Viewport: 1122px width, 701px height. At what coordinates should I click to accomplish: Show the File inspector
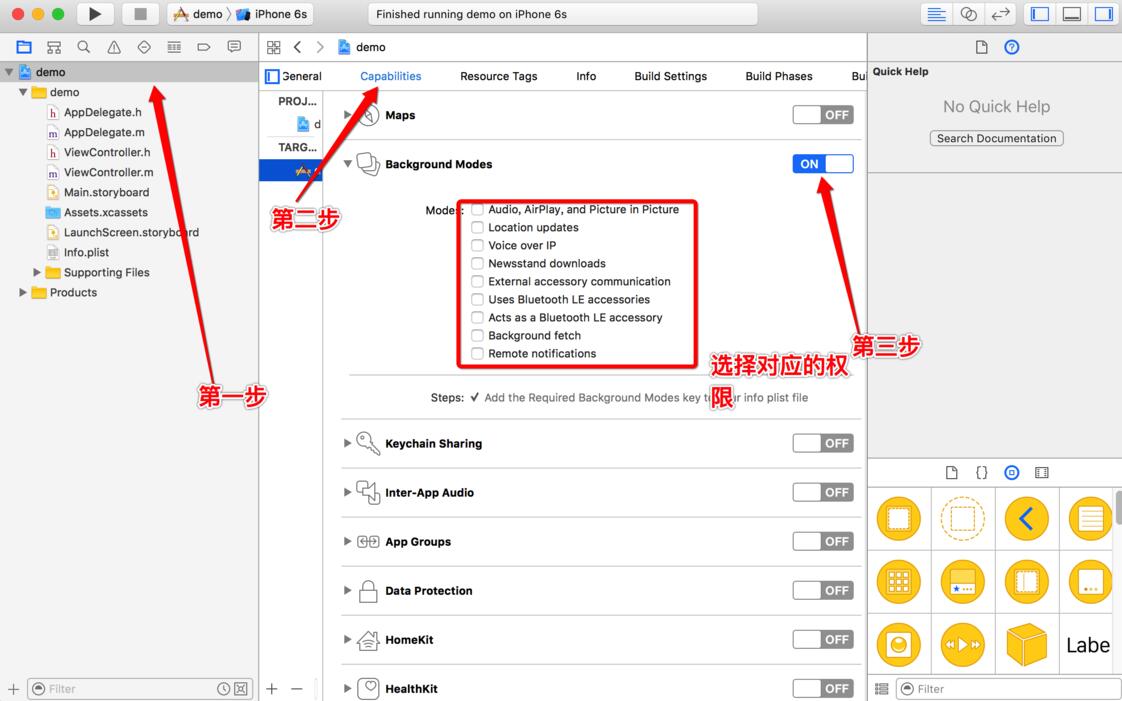click(x=982, y=47)
